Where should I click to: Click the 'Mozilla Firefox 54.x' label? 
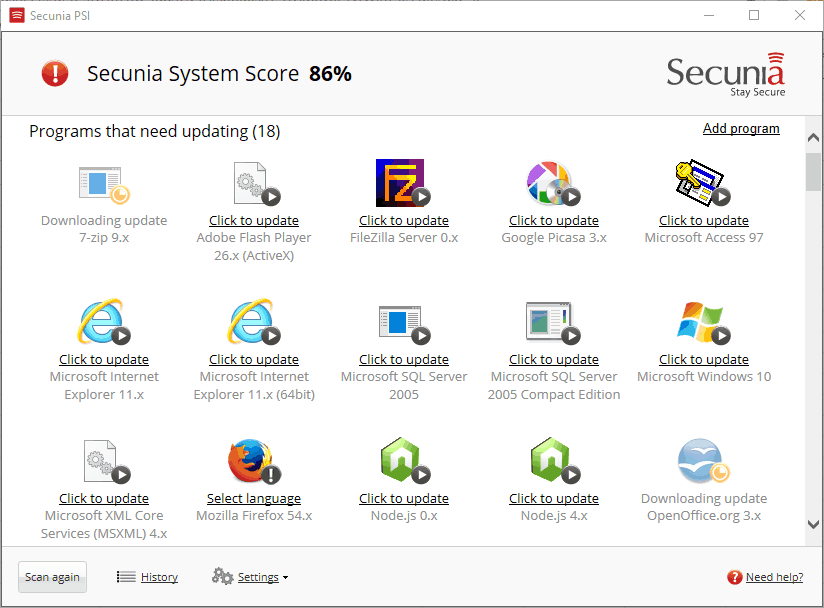coord(254,516)
